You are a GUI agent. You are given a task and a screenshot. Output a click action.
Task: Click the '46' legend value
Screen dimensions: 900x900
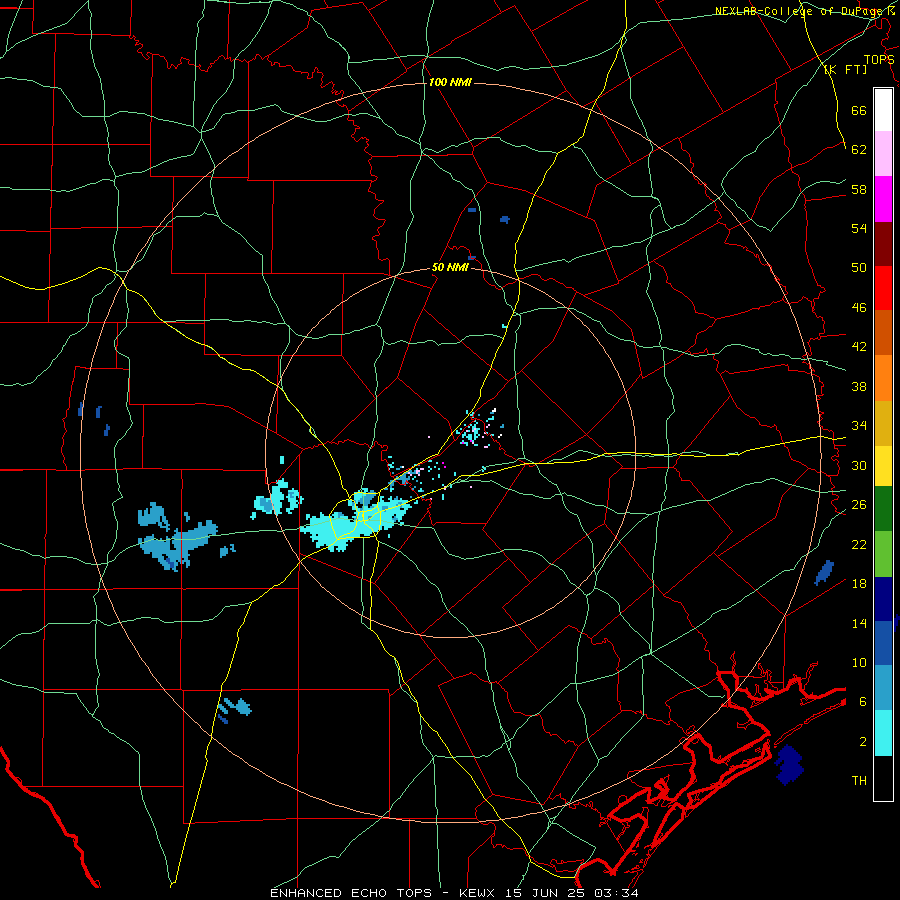click(x=859, y=308)
